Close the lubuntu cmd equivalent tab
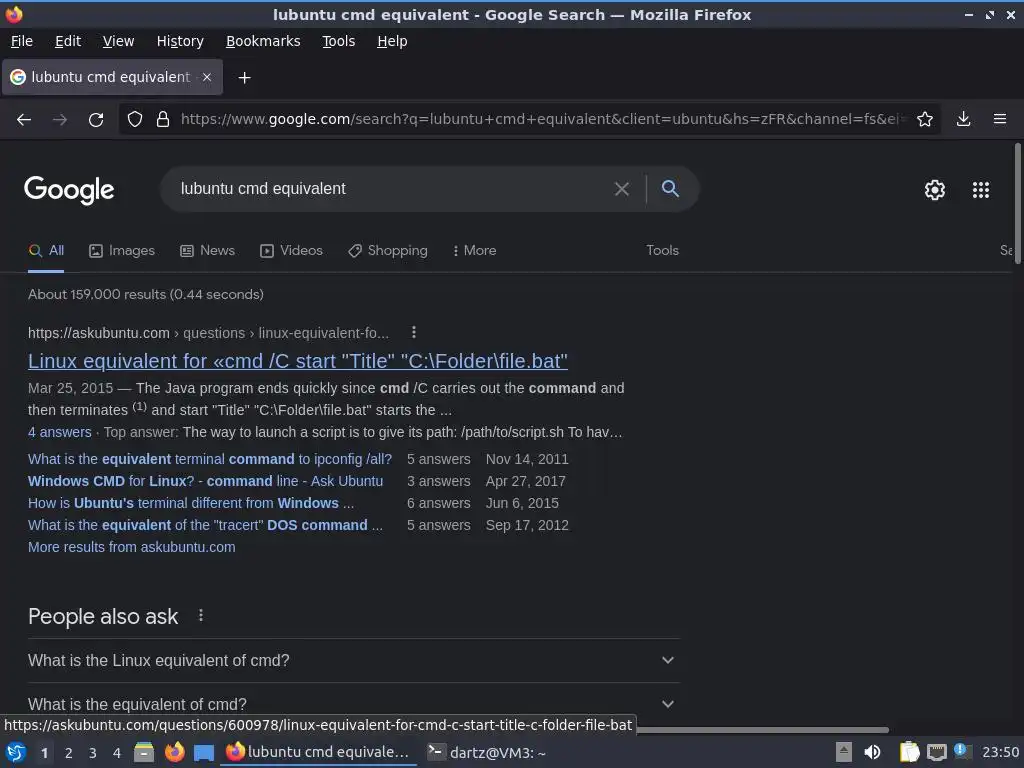 click(x=206, y=77)
